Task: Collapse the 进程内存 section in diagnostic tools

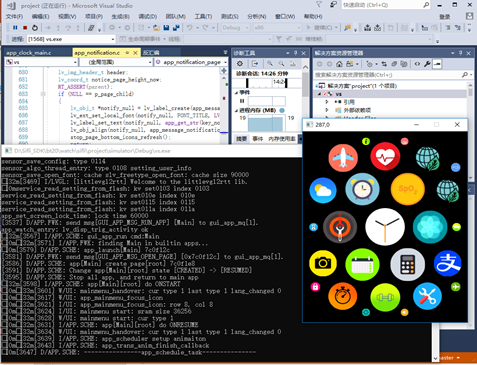Action: pyautogui.click(x=236, y=110)
